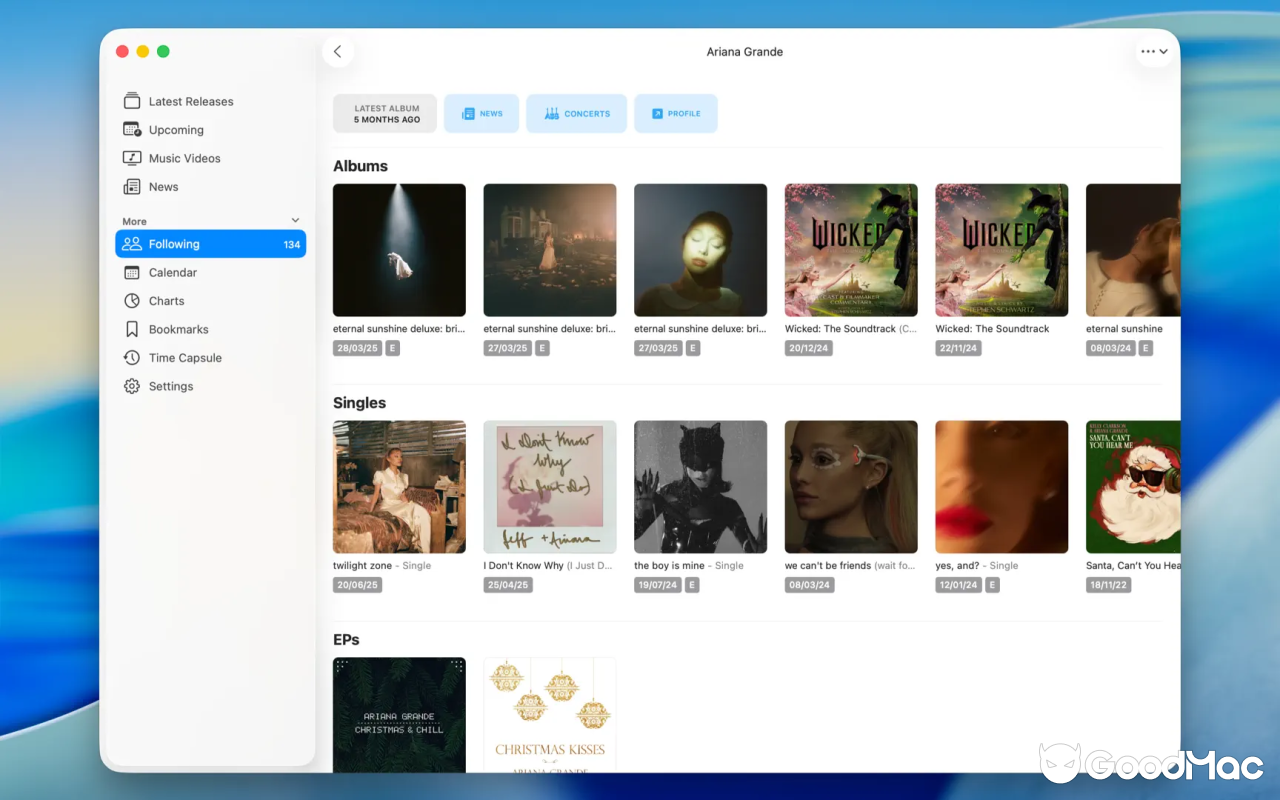
Task: Click the 18/11/22 date badge
Action: click(x=1110, y=585)
